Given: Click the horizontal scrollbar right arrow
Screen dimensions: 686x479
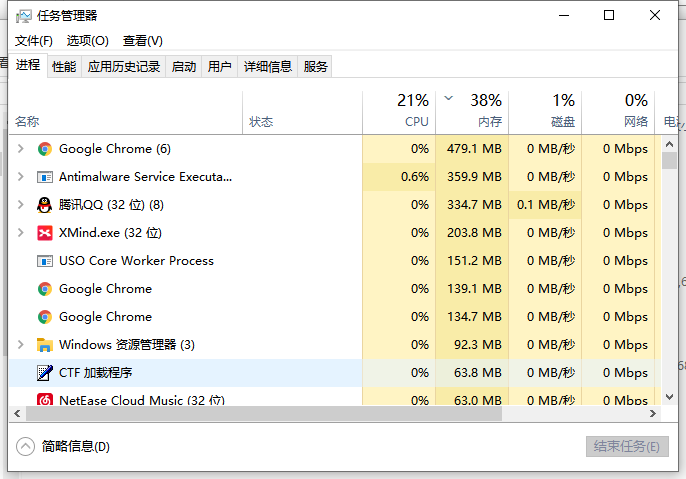Looking at the screenshot, I should coord(652,413).
